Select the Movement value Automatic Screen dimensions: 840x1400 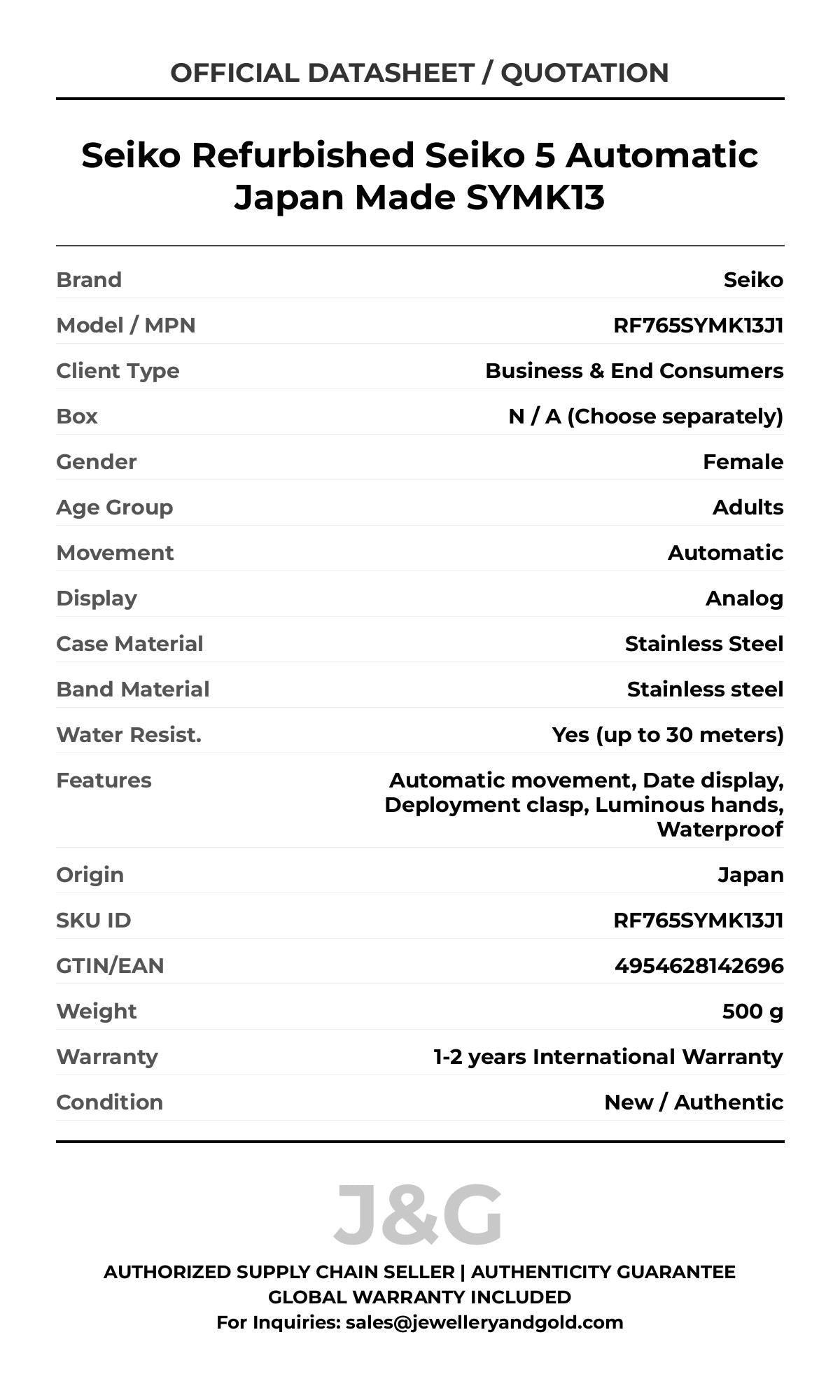coord(725,553)
